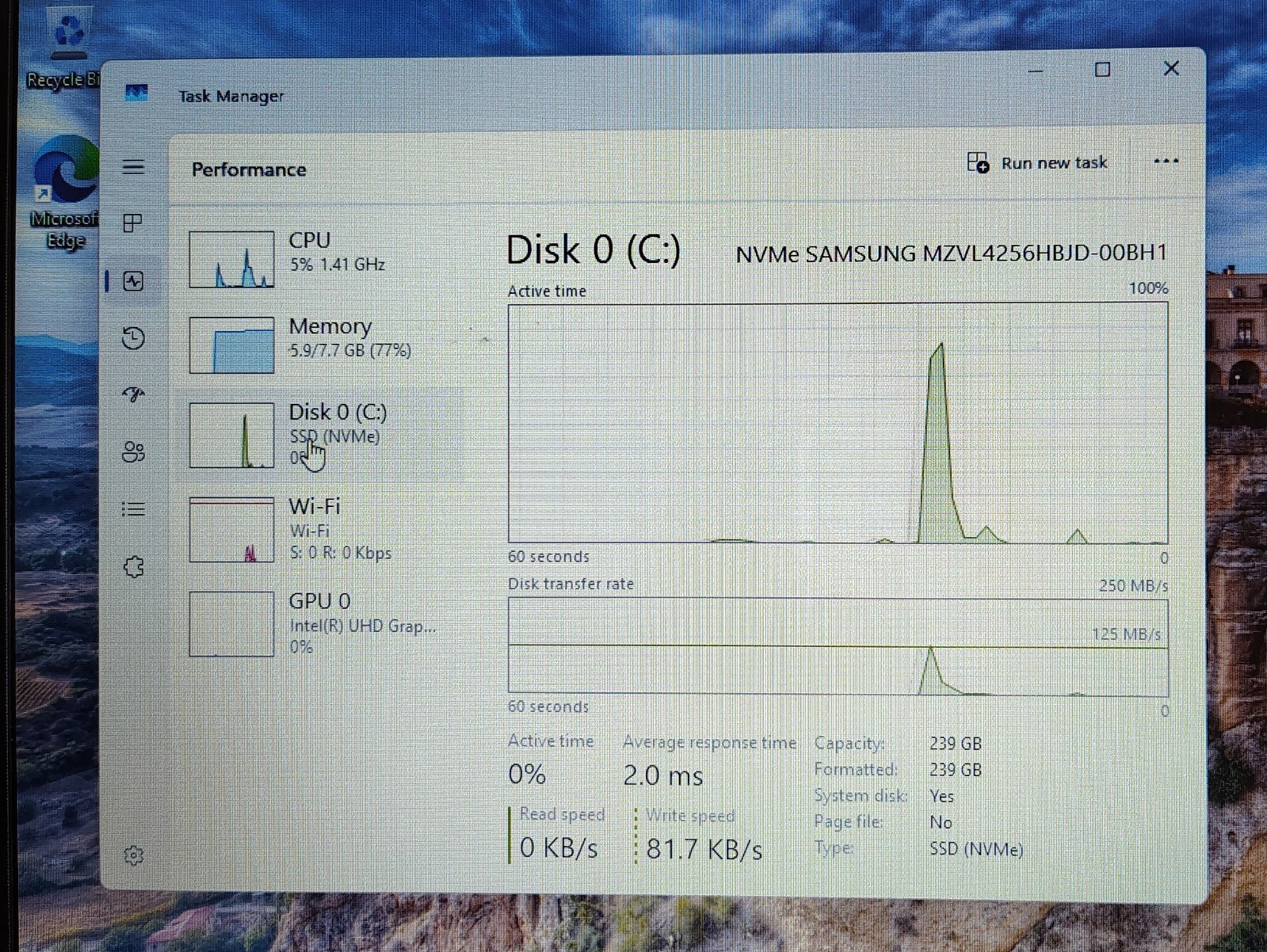
Task: Maximize the Task Manager window
Action: point(1101,70)
